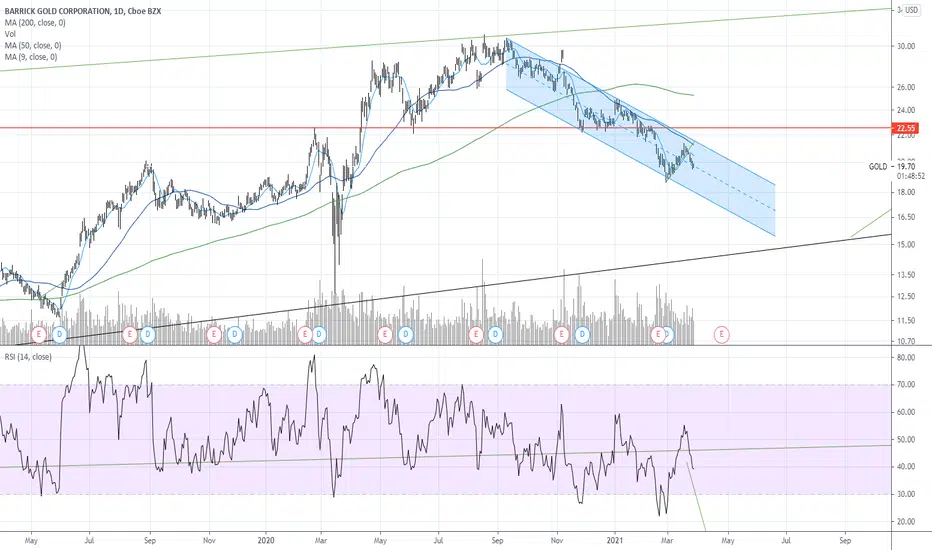Viewport: 932px width, 550px height.
Task: Select the earnings E marker at November 2019
Action: pyautogui.click(x=214, y=335)
